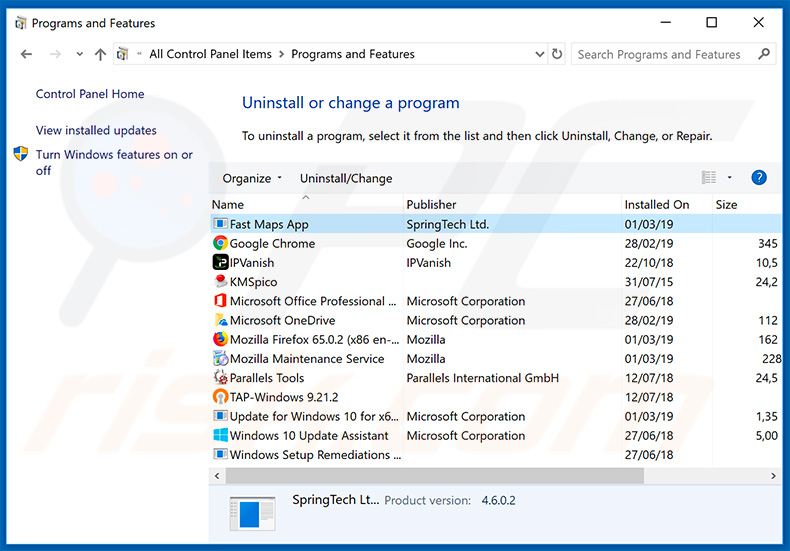Open Control Panel Home link
790x551 pixels.
point(90,94)
